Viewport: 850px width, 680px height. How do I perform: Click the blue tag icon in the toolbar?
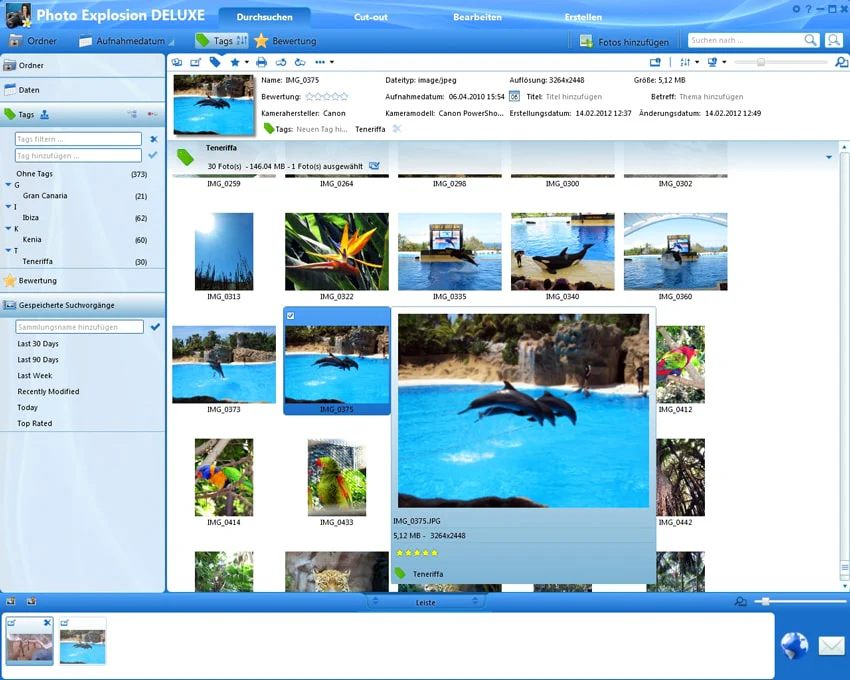[x=215, y=62]
